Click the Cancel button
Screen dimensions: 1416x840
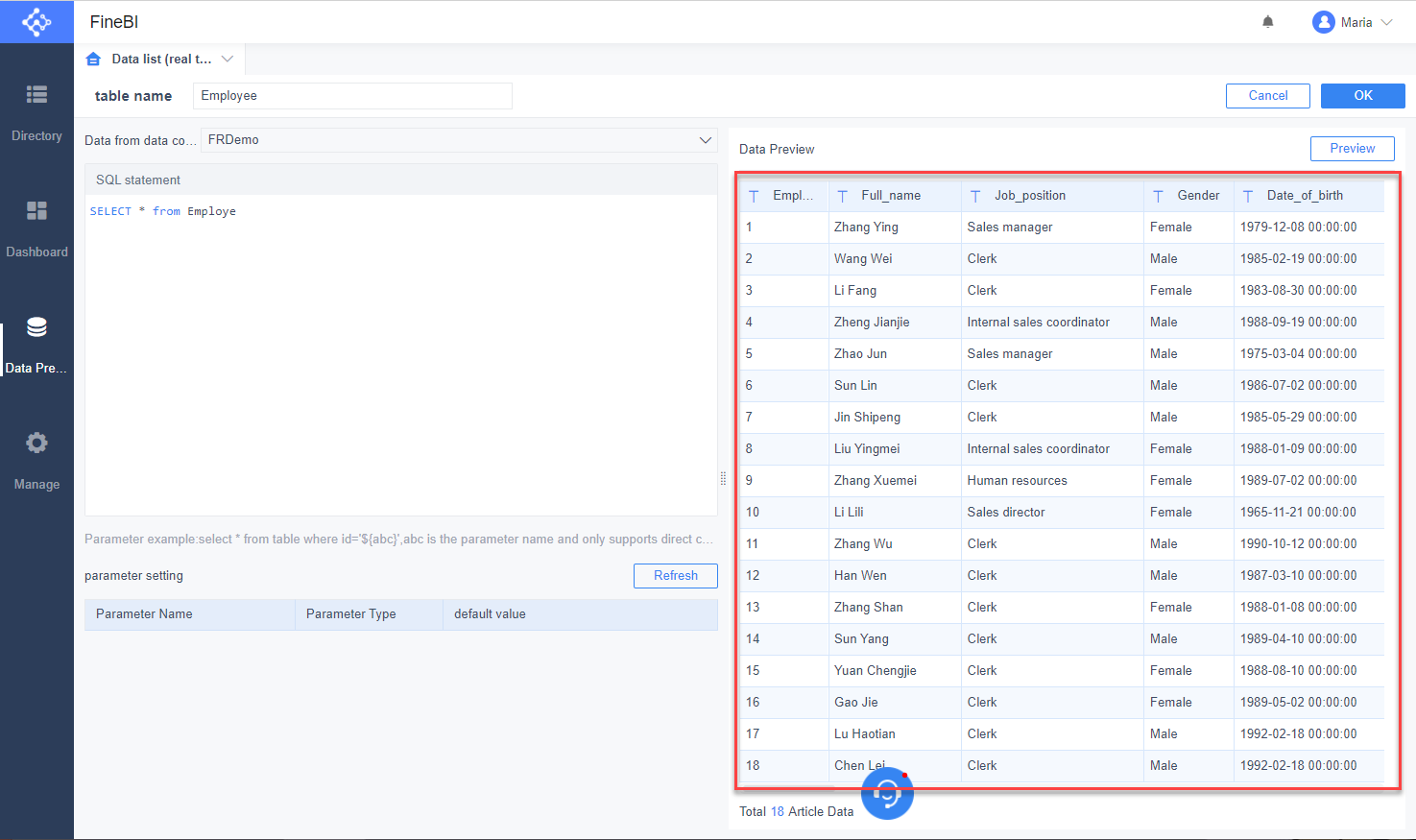point(1268,96)
